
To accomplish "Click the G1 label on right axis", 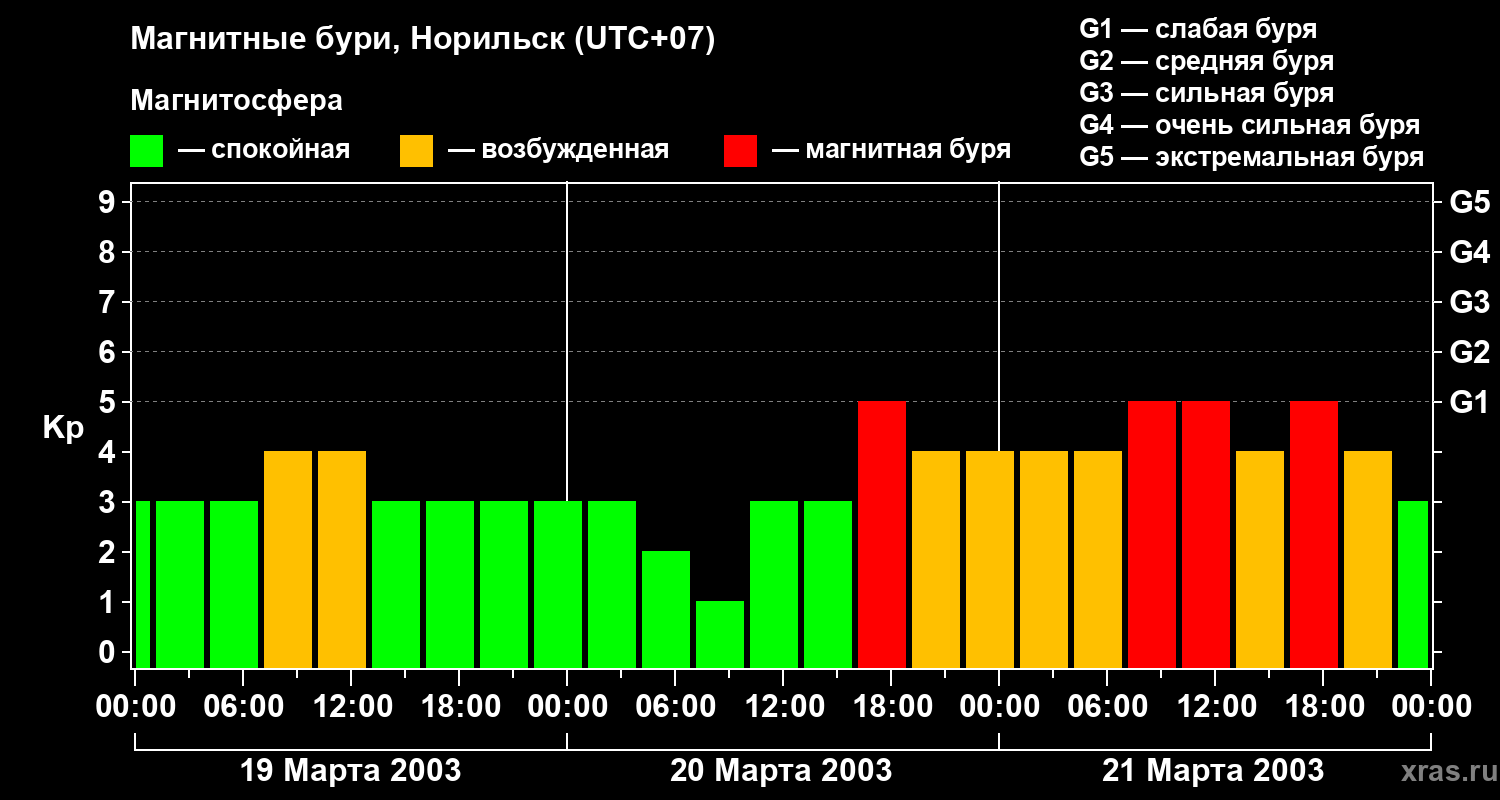I will [x=1469, y=402].
